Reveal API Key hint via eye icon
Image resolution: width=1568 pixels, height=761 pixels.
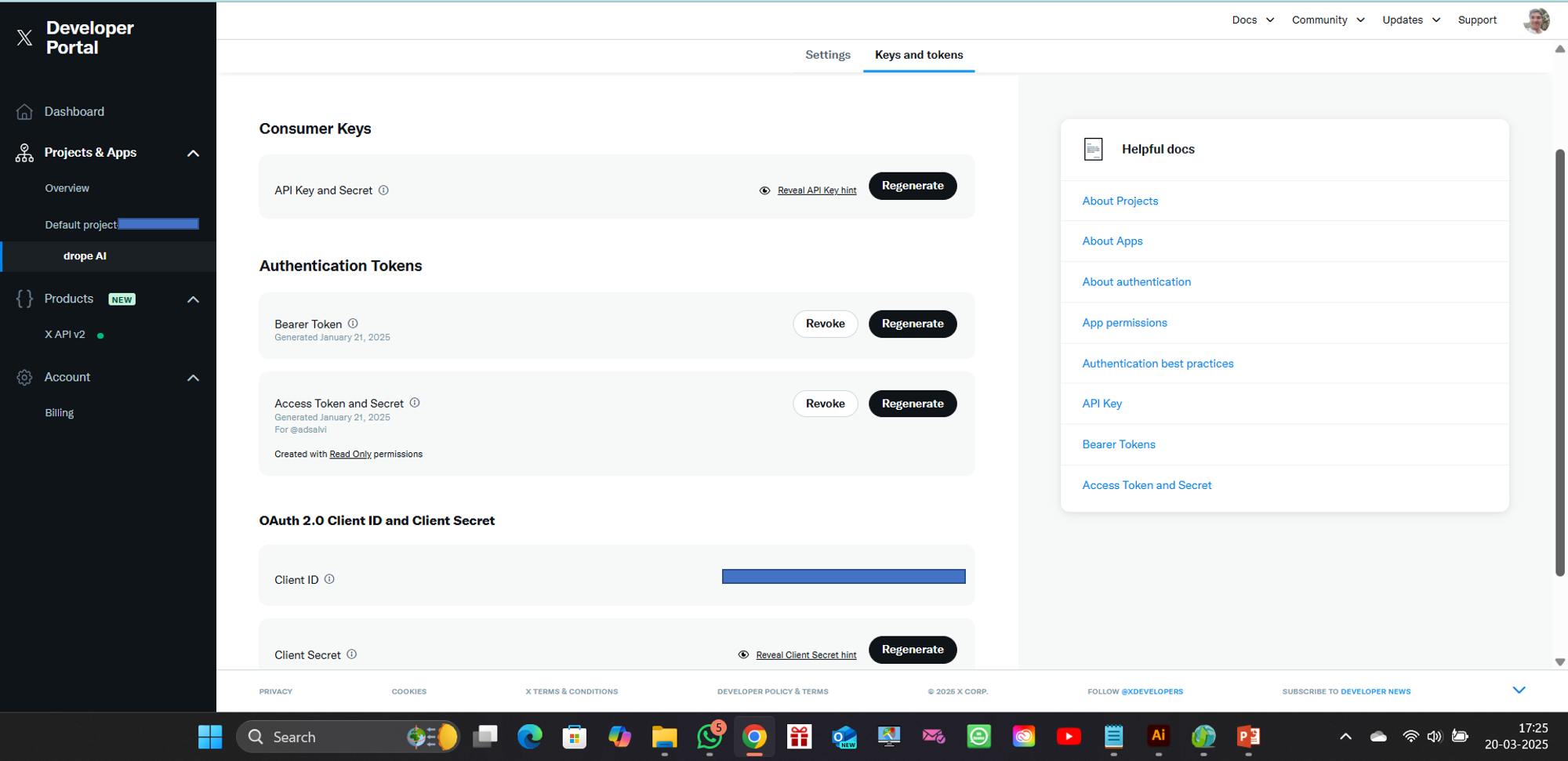764,190
